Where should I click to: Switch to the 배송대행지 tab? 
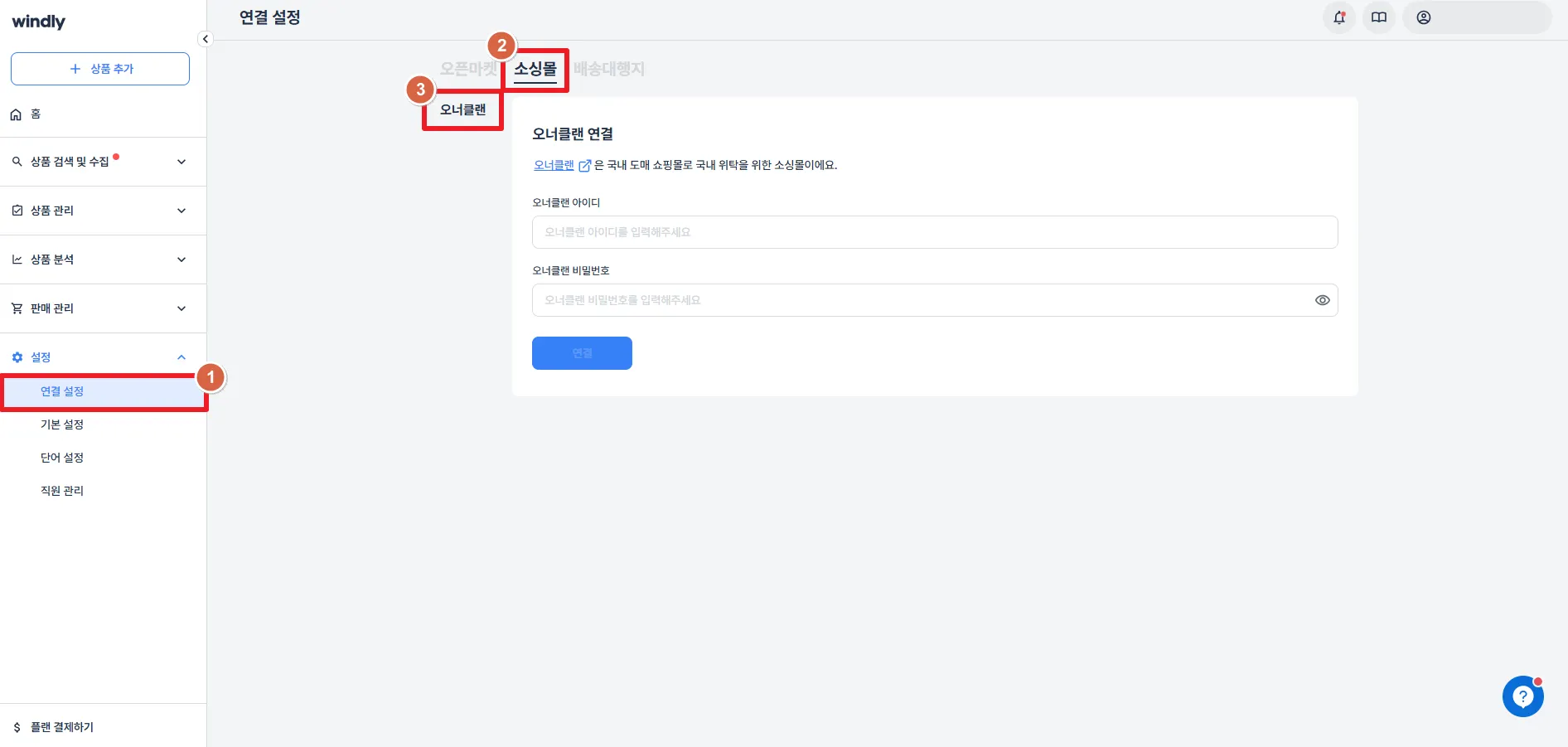tap(609, 69)
